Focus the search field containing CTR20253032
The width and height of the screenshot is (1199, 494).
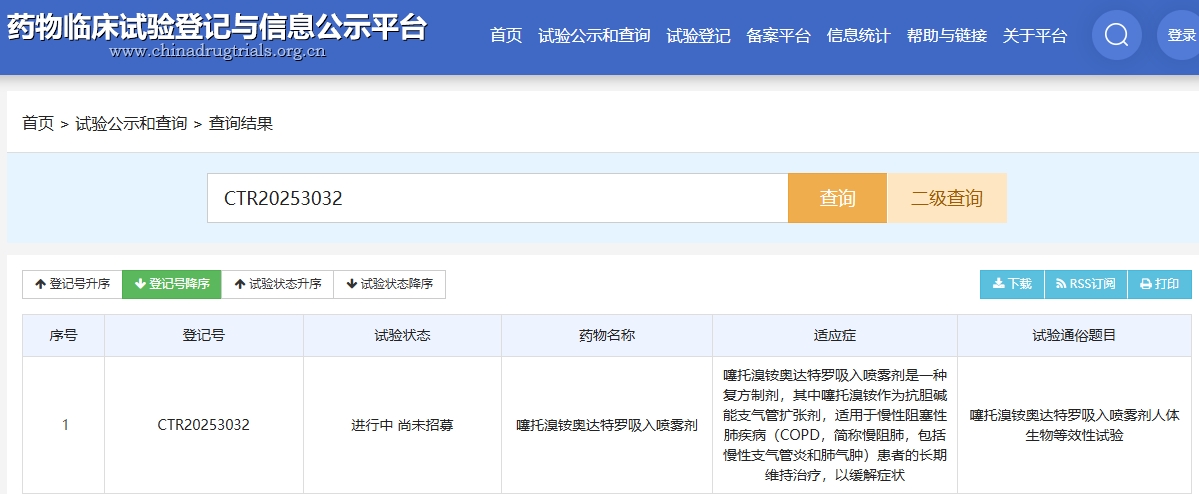click(497, 198)
